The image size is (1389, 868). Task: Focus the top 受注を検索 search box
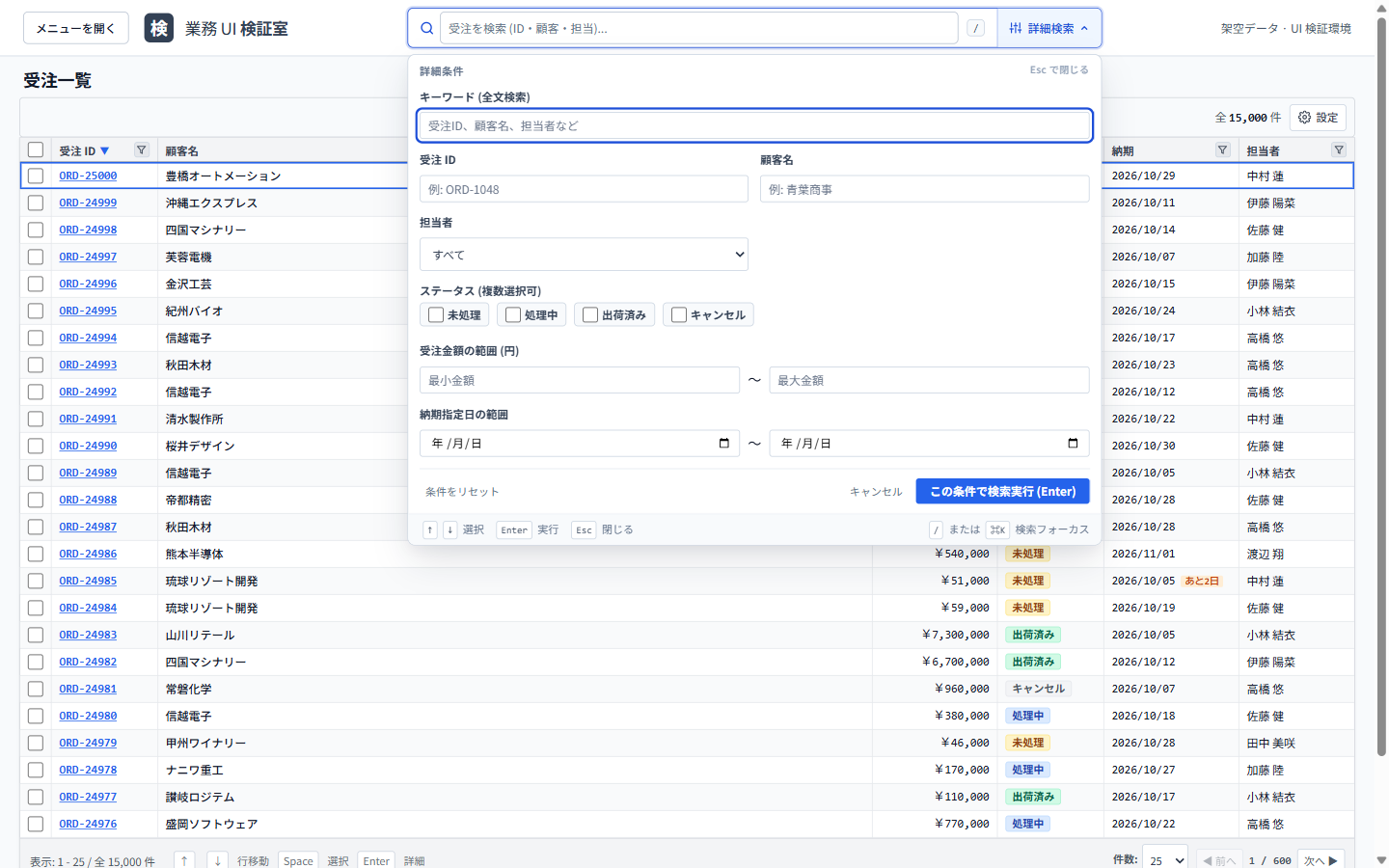(699, 29)
